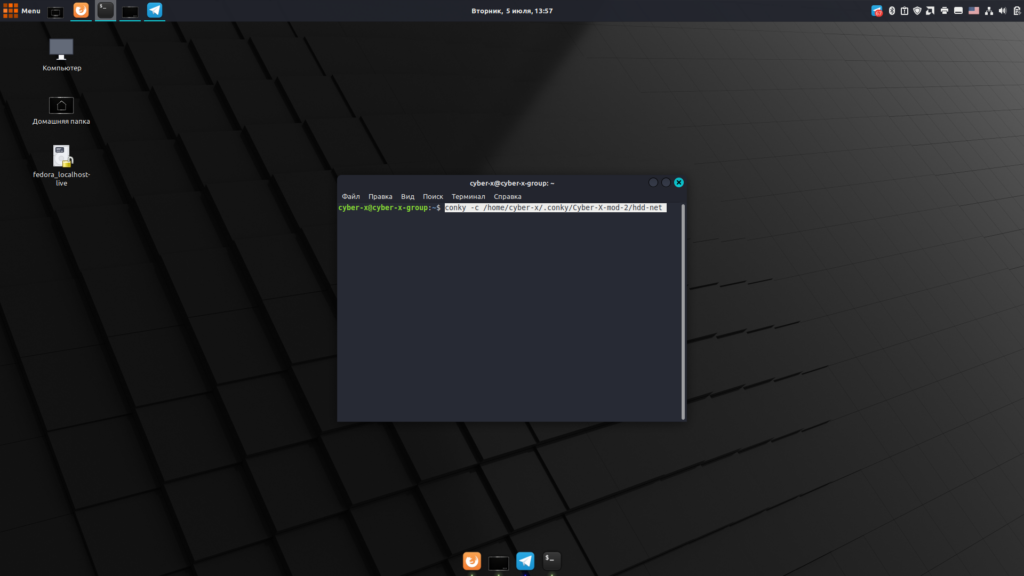
Task: Click the printer icon in system tray
Action: pyautogui.click(x=944, y=11)
